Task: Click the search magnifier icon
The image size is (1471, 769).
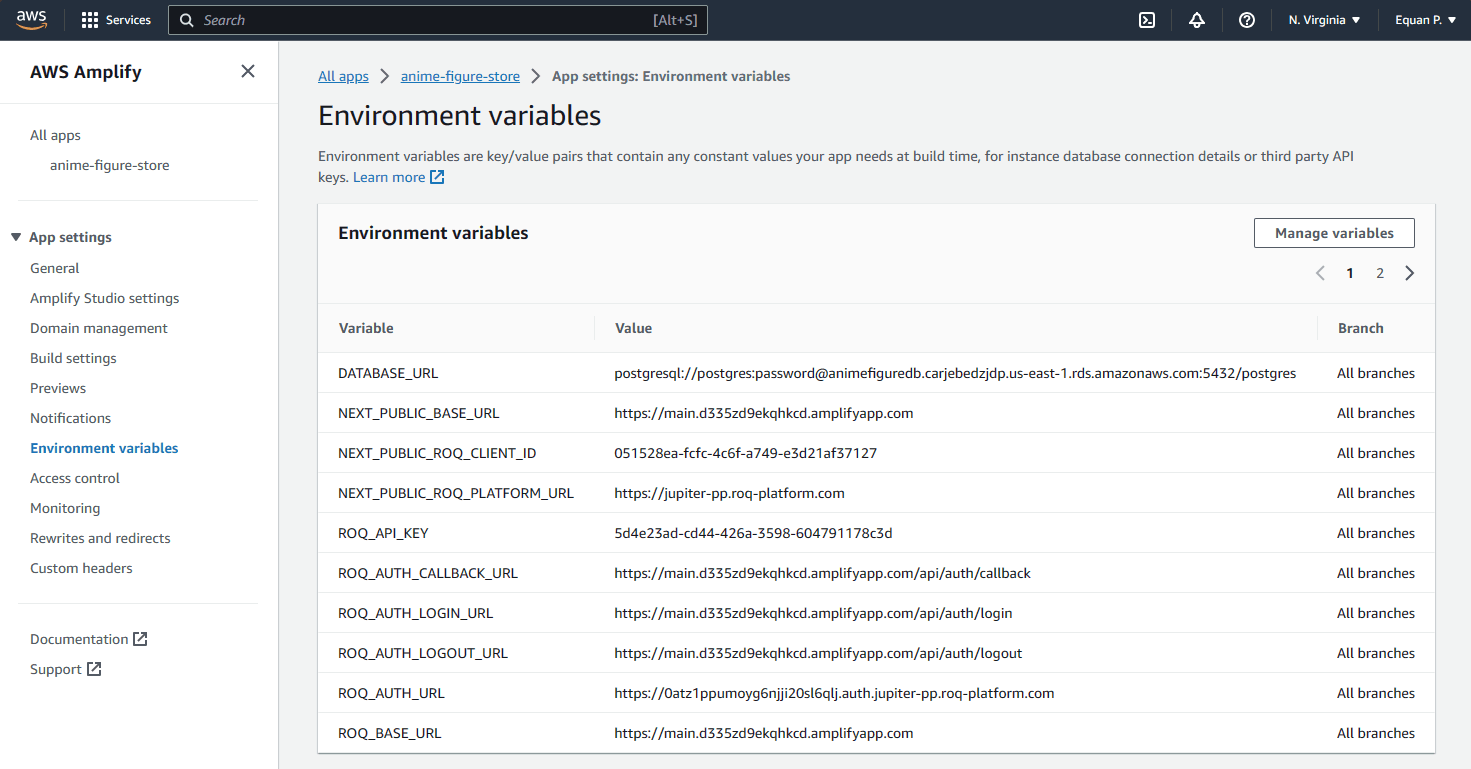Action: 186,20
